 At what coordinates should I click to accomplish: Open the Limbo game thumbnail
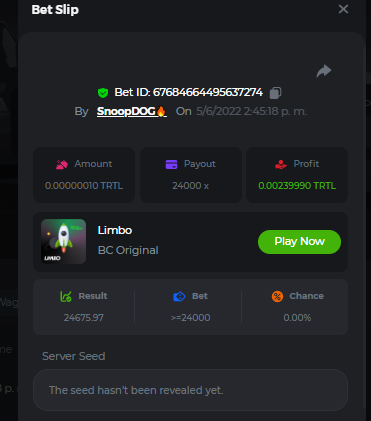coord(63,241)
